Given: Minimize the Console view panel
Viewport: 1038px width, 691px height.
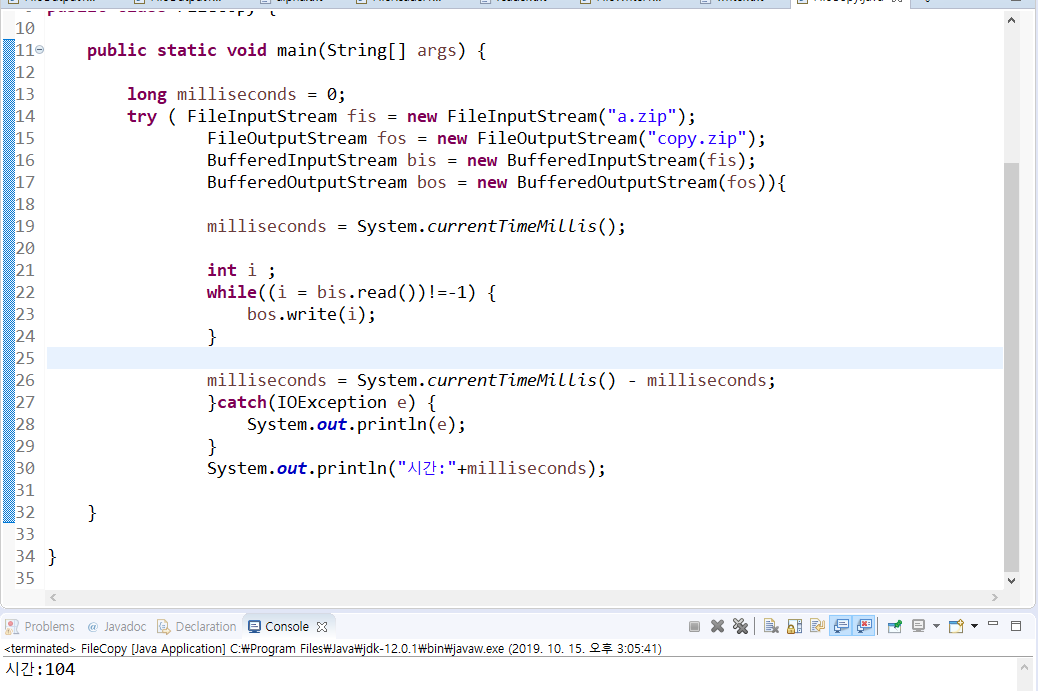Looking at the screenshot, I should coord(992,624).
